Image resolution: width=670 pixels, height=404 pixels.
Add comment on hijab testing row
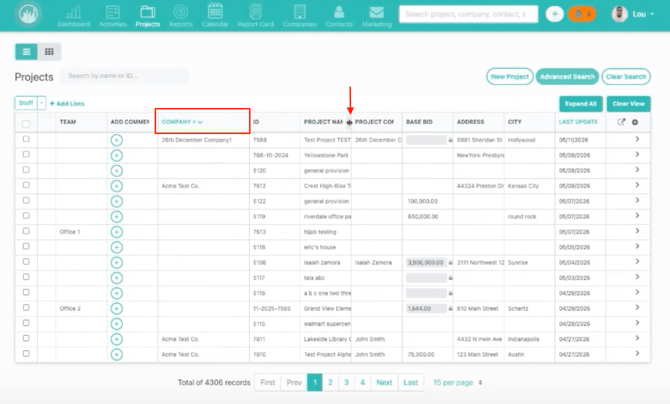click(x=117, y=232)
